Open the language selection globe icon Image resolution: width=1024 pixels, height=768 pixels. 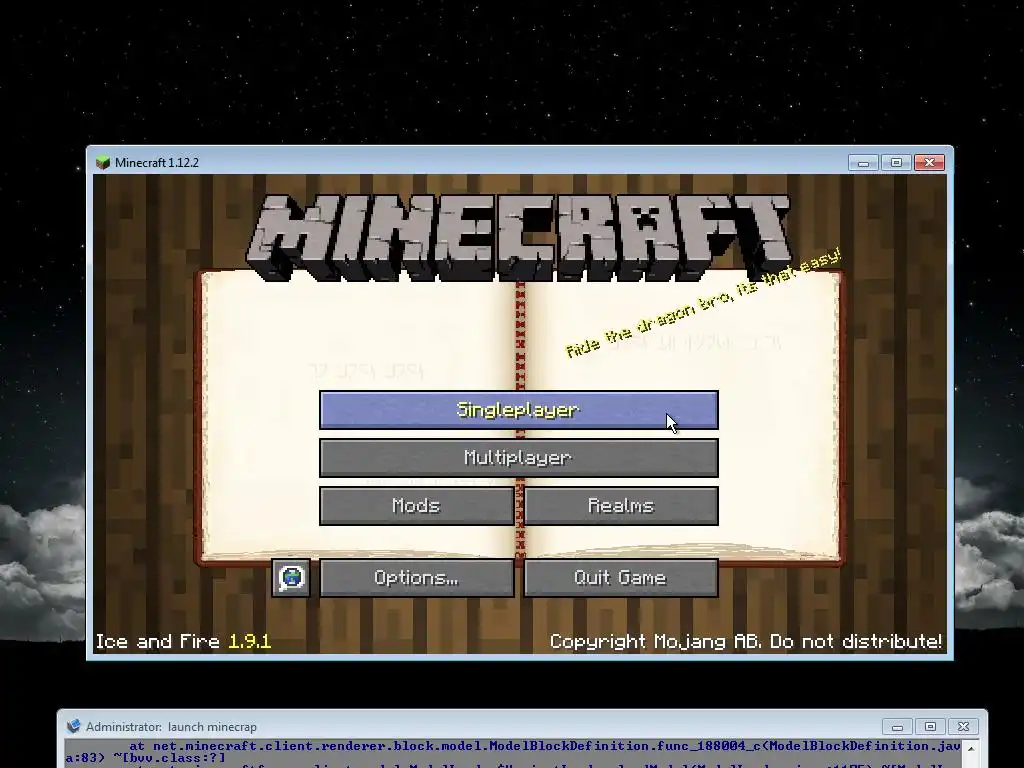click(x=291, y=577)
